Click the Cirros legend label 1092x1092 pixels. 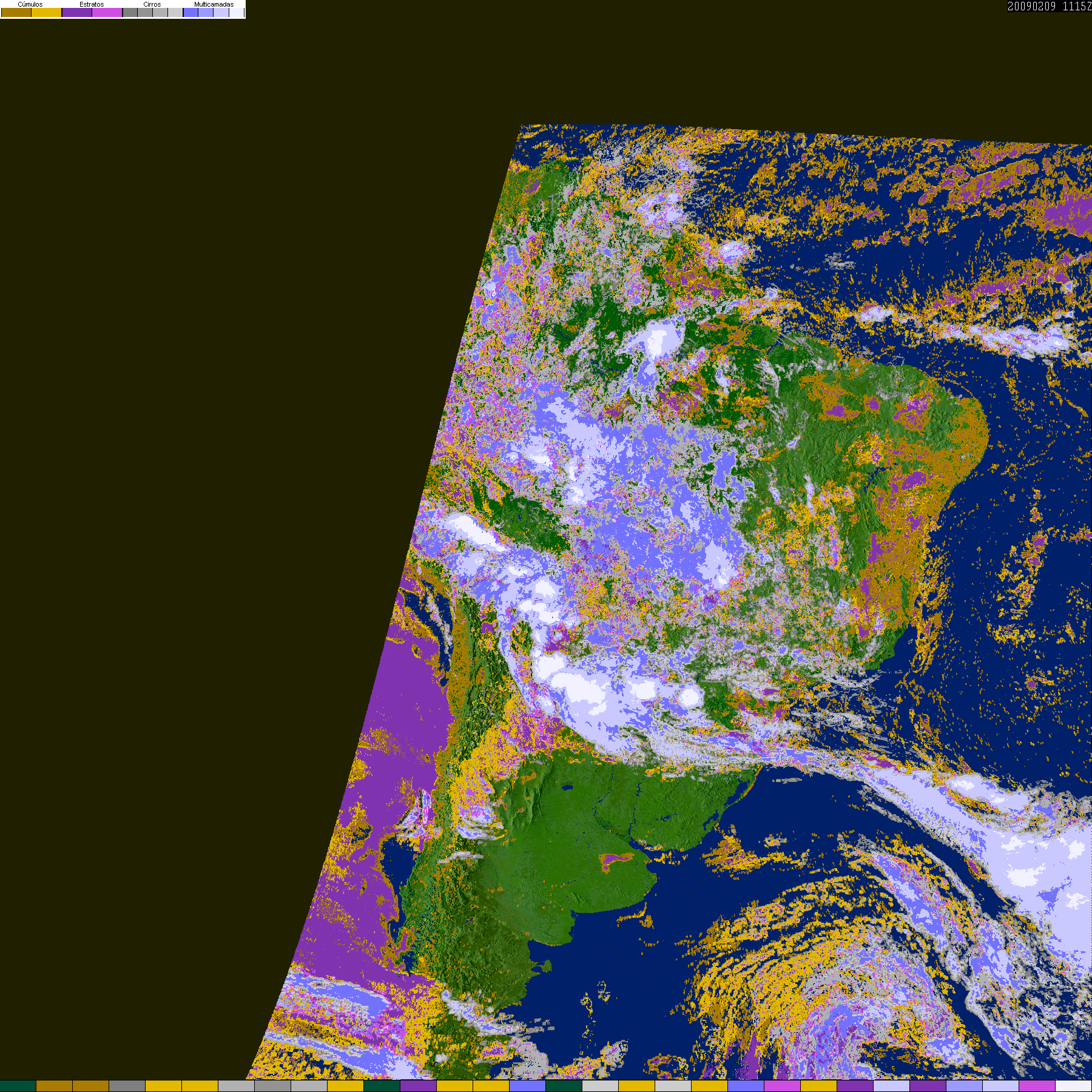[152, 4]
